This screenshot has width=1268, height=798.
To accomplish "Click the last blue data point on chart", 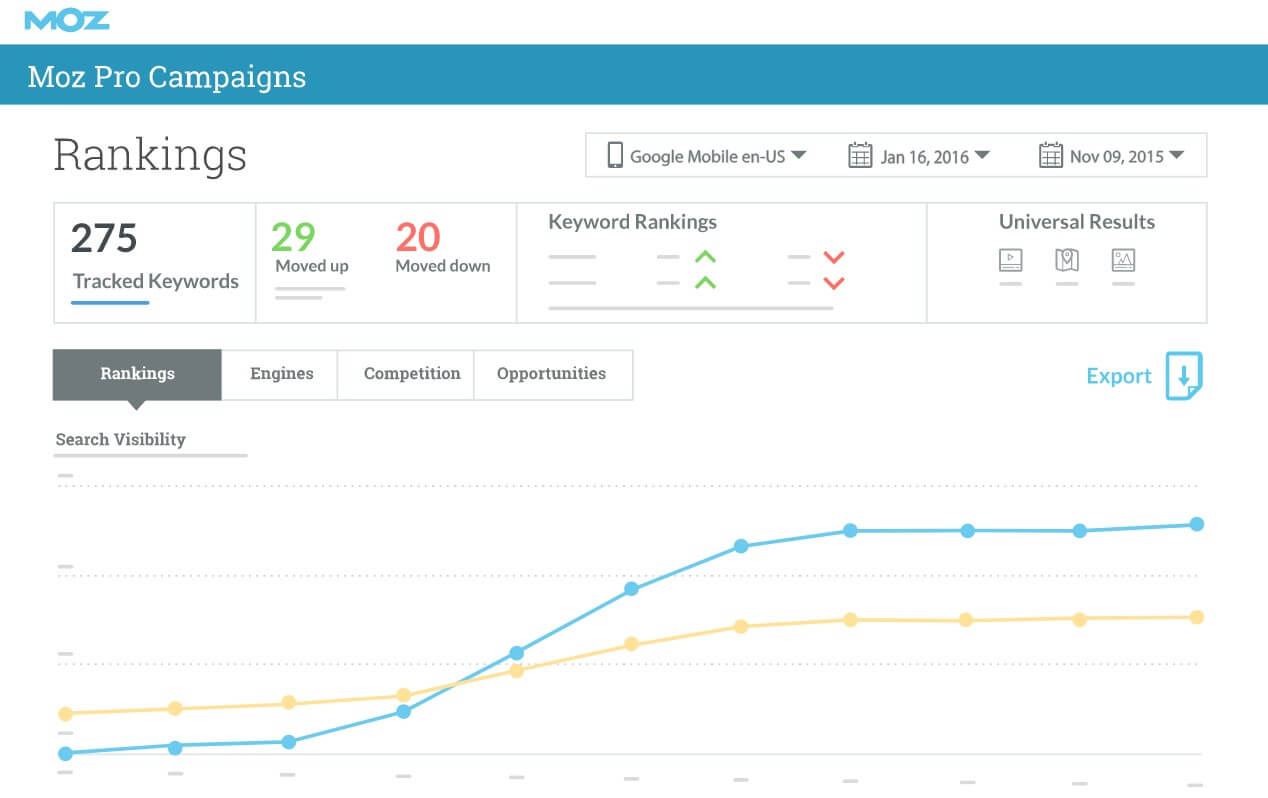I will pyautogui.click(x=1196, y=524).
